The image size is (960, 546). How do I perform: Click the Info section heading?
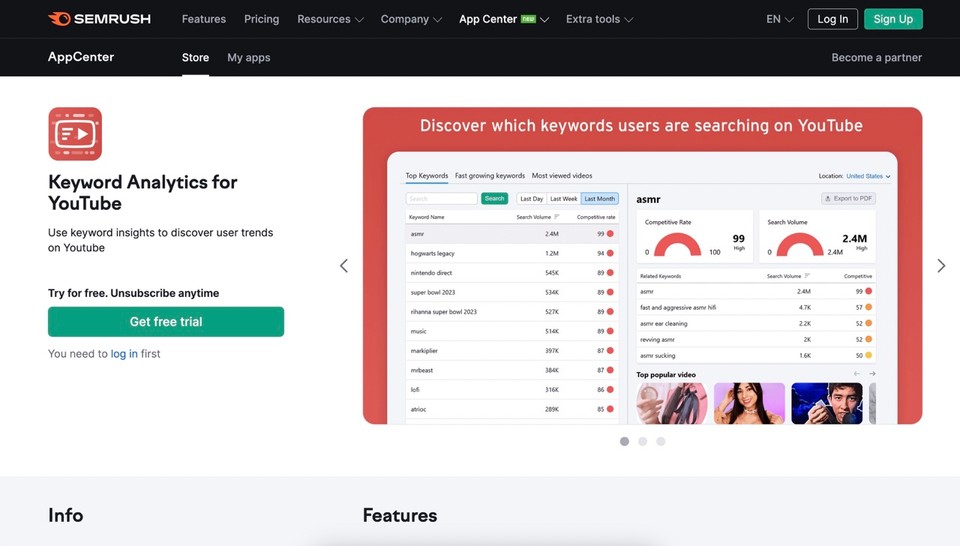66,515
